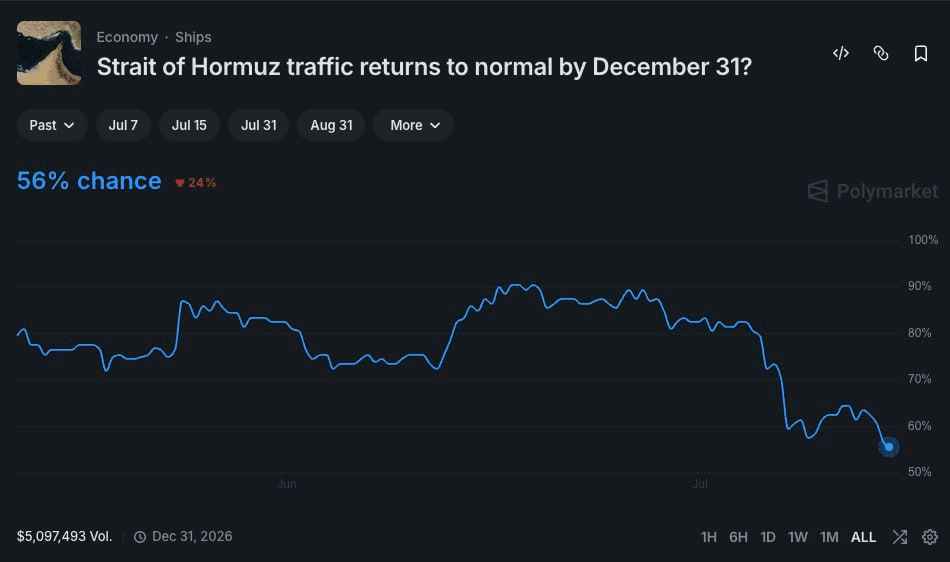Copy the market link with the chain icon
This screenshot has width=950, height=562.
[x=880, y=53]
